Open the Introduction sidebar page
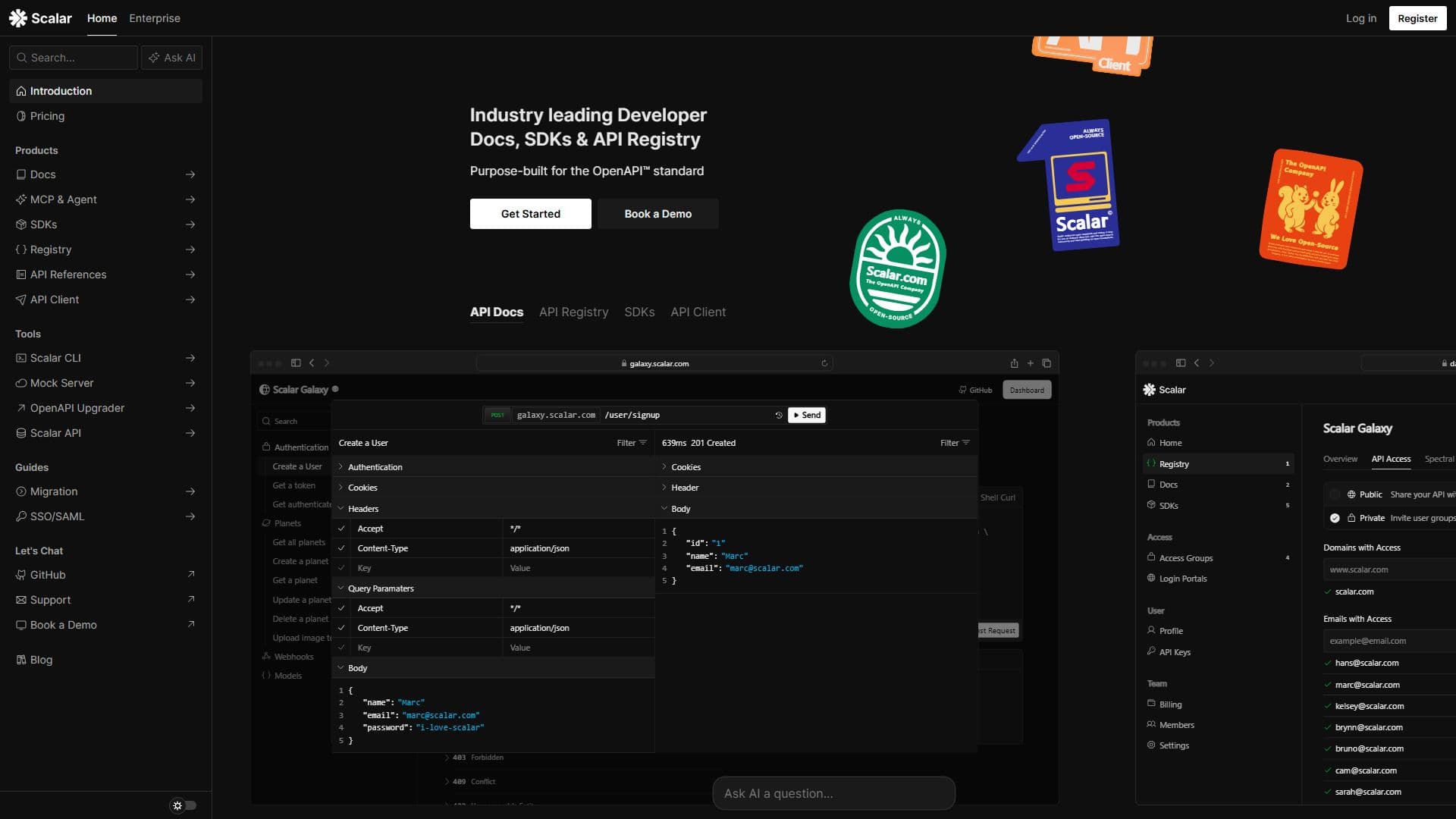This screenshot has height=819, width=1456. click(105, 91)
